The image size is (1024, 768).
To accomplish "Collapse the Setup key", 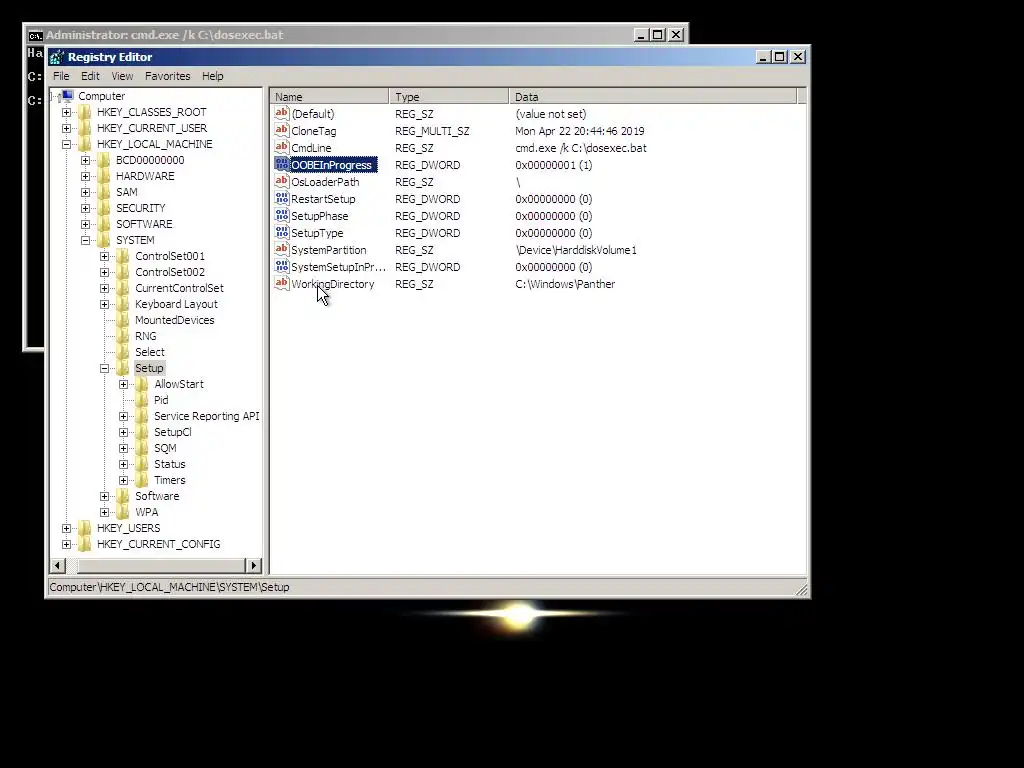I will pyautogui.click(x=104, y=368).
